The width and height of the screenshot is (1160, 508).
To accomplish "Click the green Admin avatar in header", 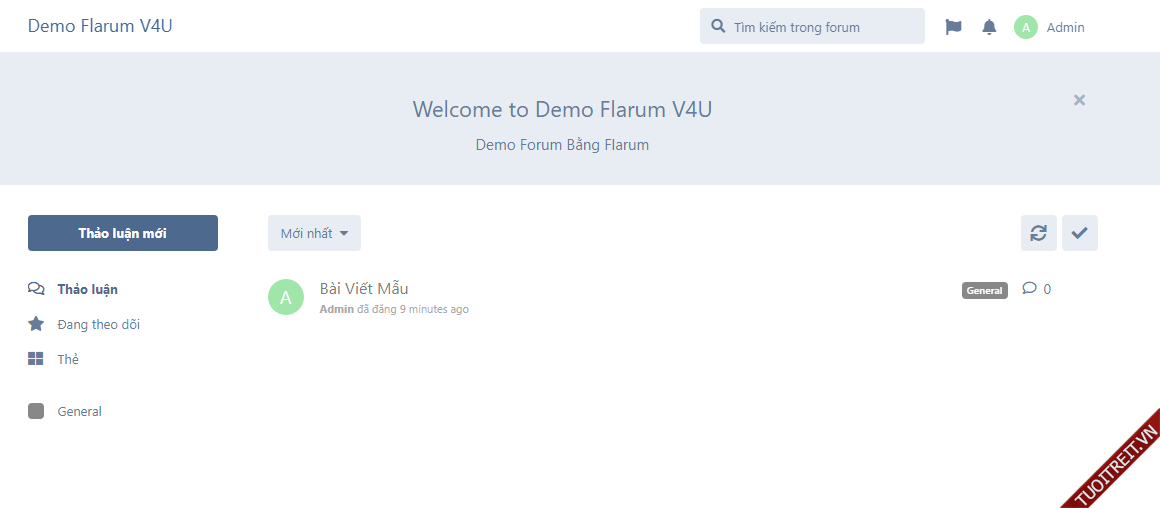I will tap(1025, 27).
